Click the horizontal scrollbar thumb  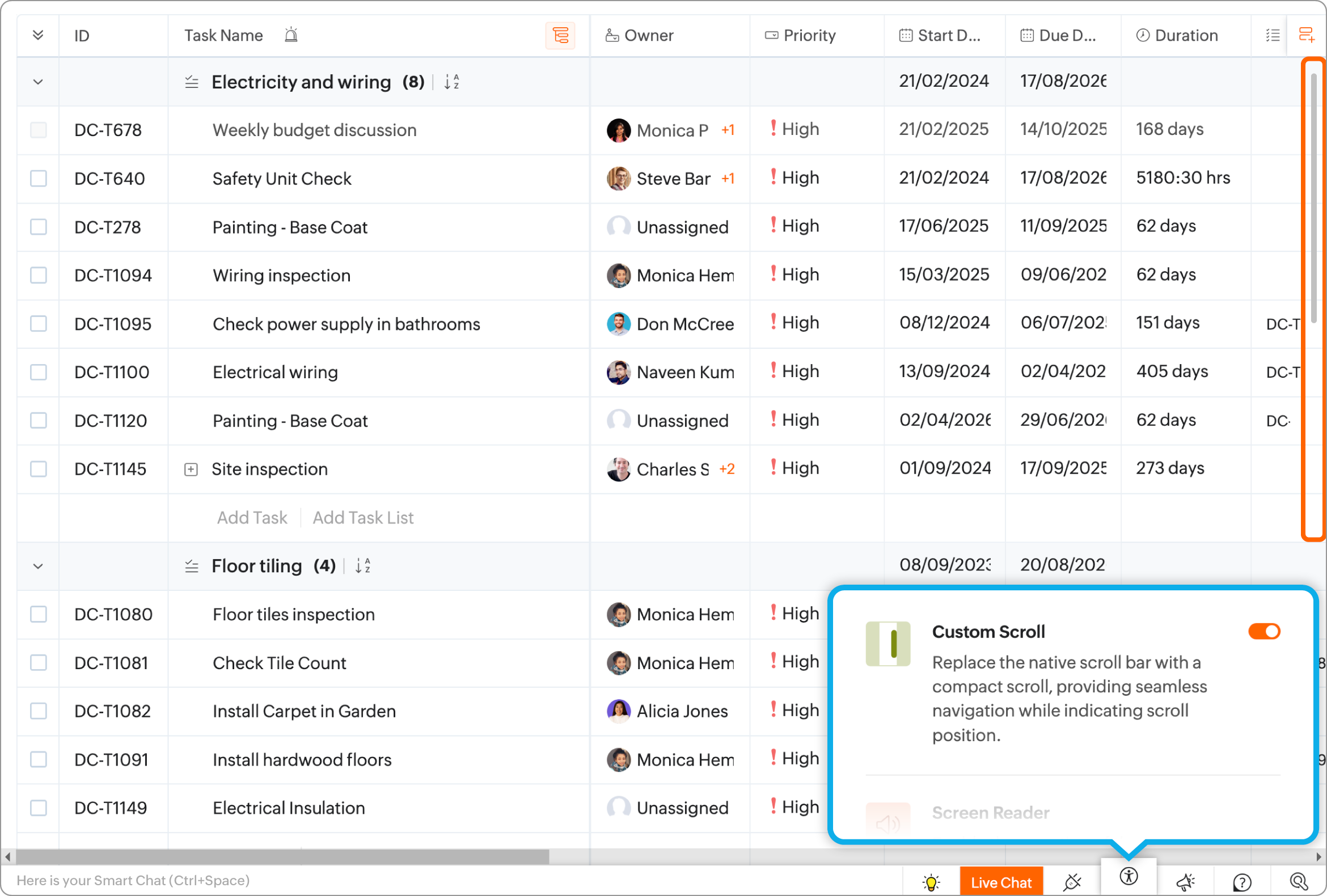pyautogui.click(x=282, y=857)
